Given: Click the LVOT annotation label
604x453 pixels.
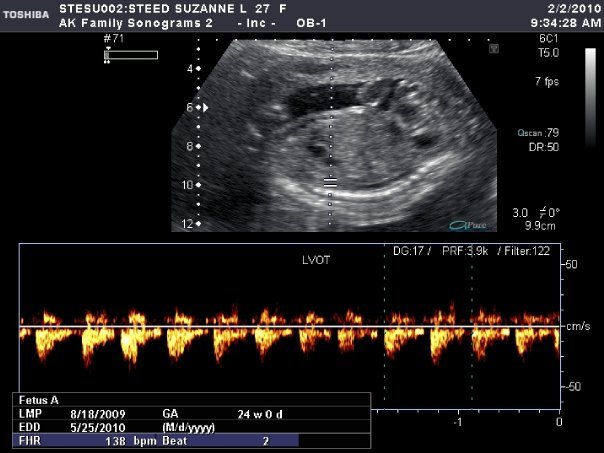Looking at the screenshot, I should pos(316,260).
